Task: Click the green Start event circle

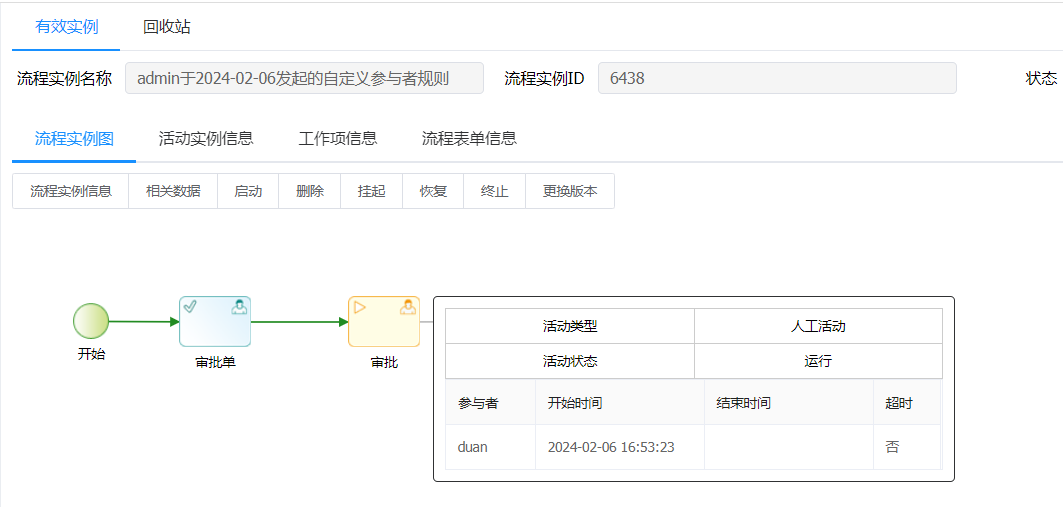Action: click(x=91, y=321)
